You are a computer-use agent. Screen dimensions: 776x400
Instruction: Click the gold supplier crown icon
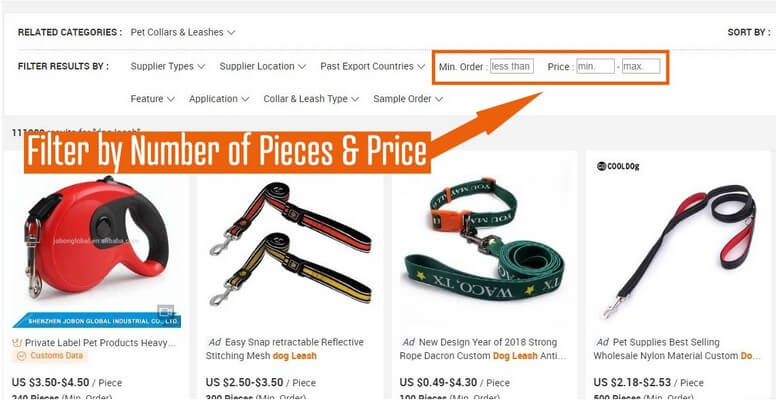click(17, 343)
